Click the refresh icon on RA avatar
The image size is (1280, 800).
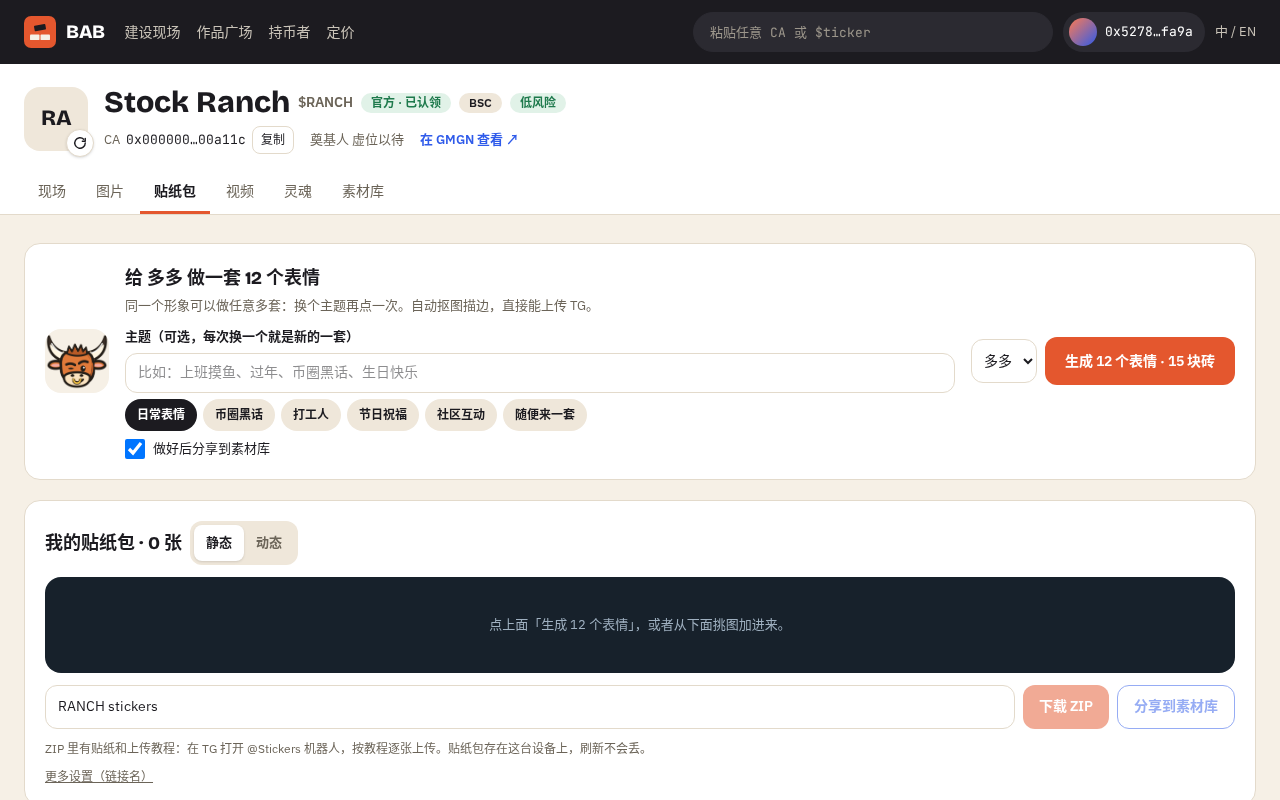coord(80,143)
